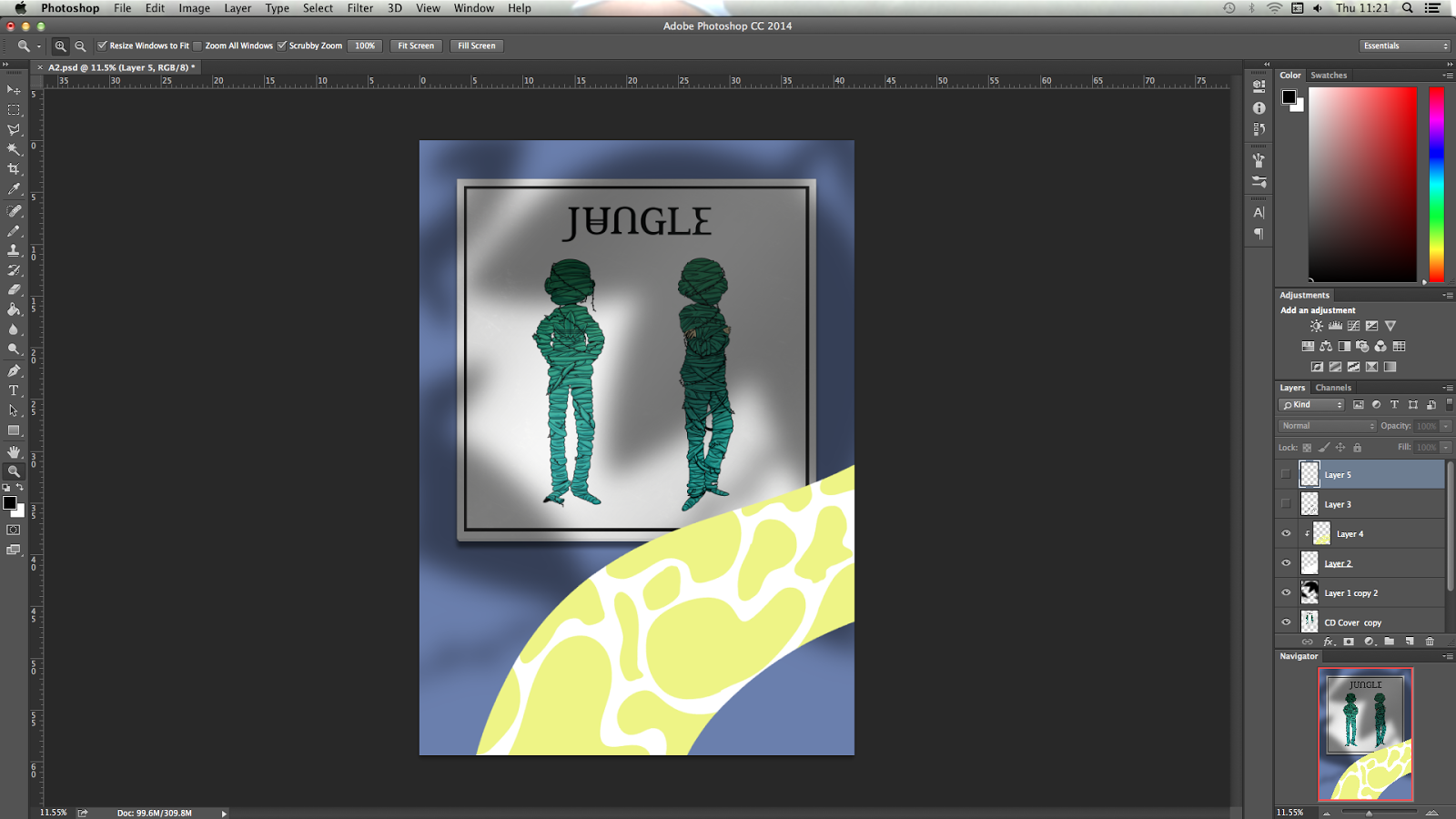This screenshot has height=819, width=1456.
Task: Open the Image menu
Action: [194, 8]
